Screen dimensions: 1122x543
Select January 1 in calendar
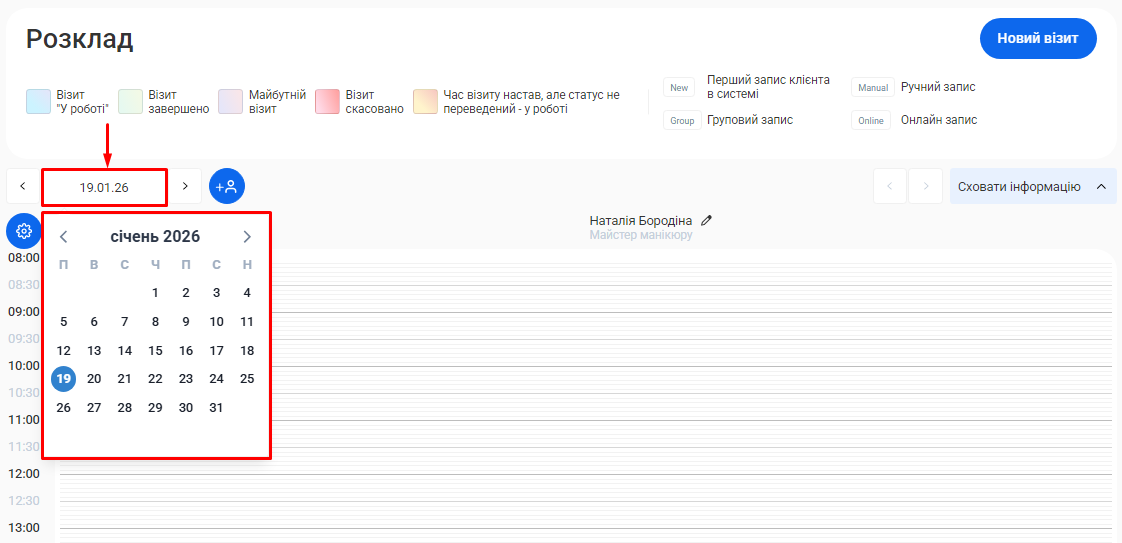[155, 293]
